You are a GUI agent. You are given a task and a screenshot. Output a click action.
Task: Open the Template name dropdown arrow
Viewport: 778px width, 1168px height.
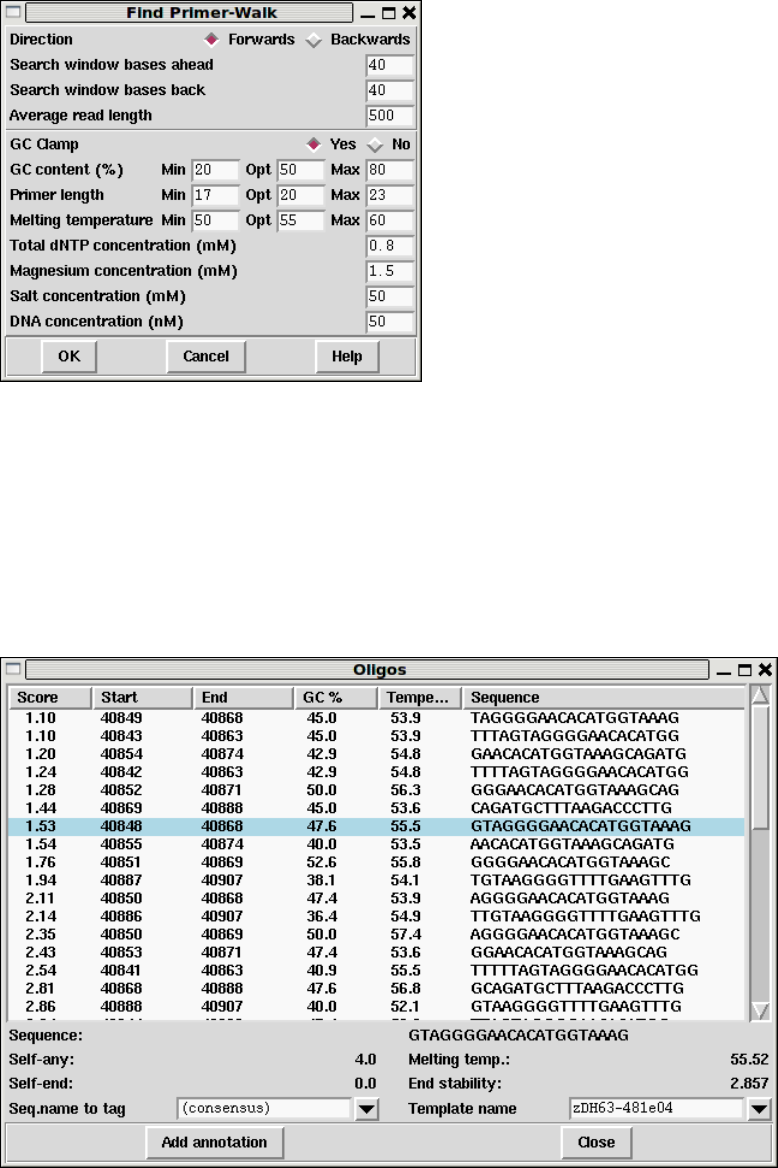click(x=759, y=1109)
